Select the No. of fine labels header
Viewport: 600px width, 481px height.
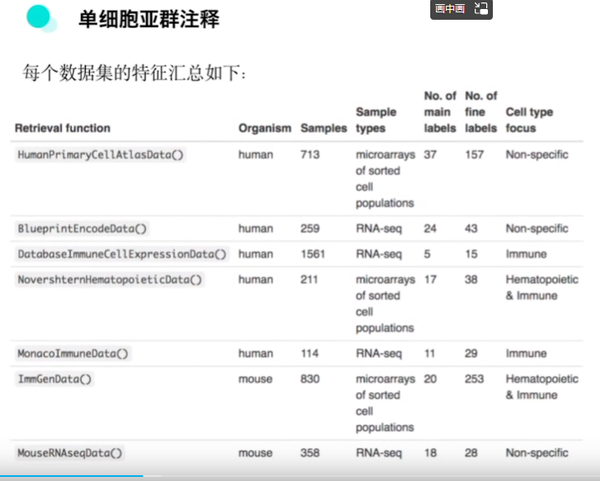[481, 112]
